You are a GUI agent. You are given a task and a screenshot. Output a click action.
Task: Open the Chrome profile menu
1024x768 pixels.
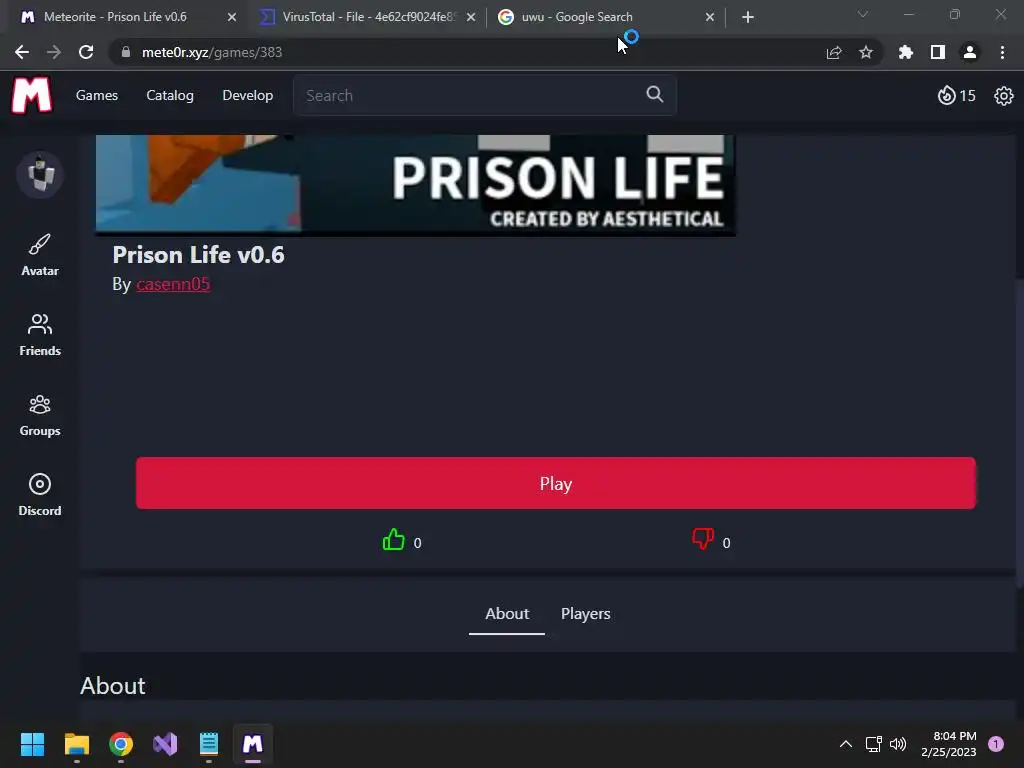pyautogui.click(x=969, y=52)
